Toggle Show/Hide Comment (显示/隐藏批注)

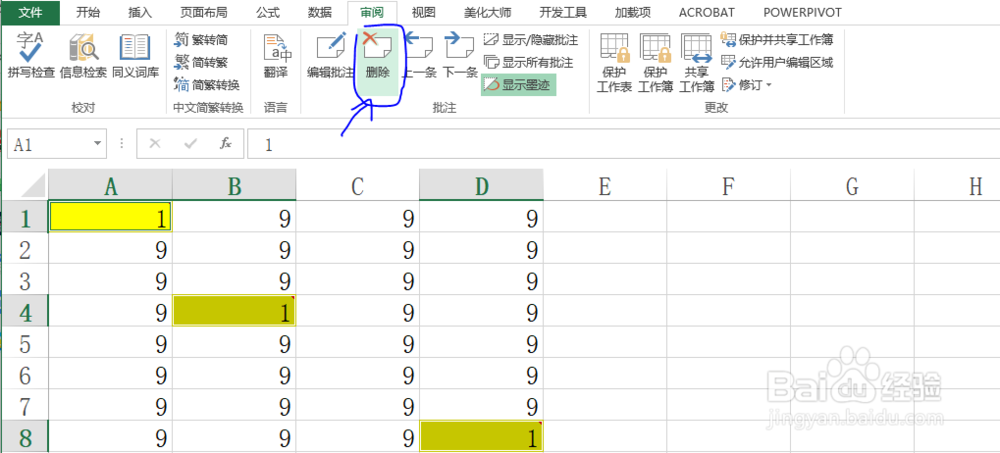(531, 40)
